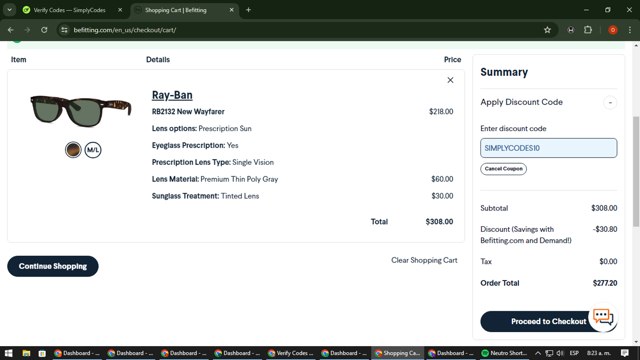The height and width of the screenshot is (360, 640).
Task: Open the Wayfarer sunglasses thumbnail
Action: point(80,111)
